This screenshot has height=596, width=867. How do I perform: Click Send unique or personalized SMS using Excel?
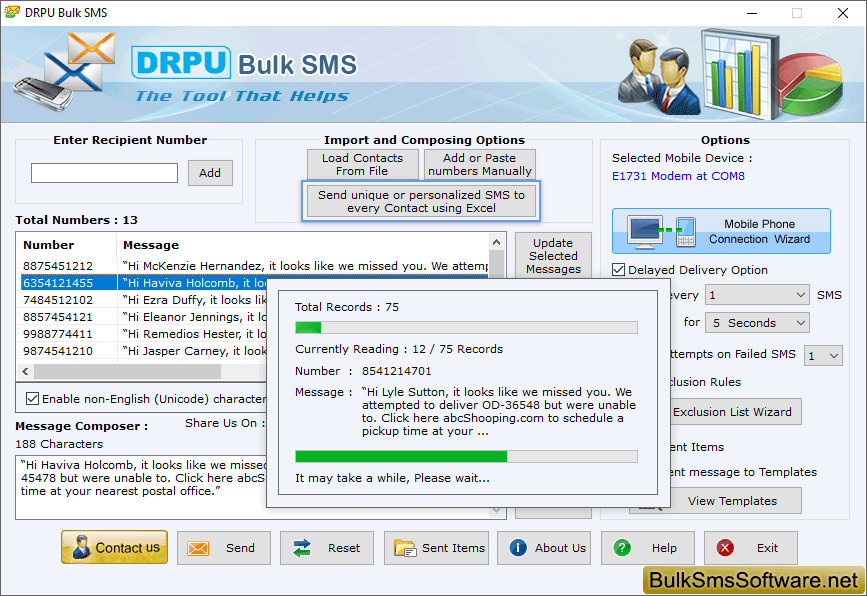pyautogui.click(x=421, y=201)
